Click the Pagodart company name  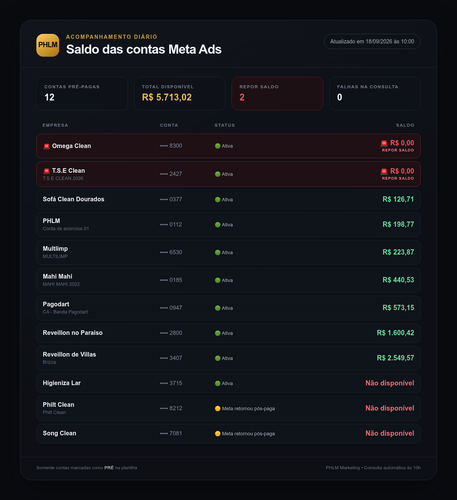[56, 304]
